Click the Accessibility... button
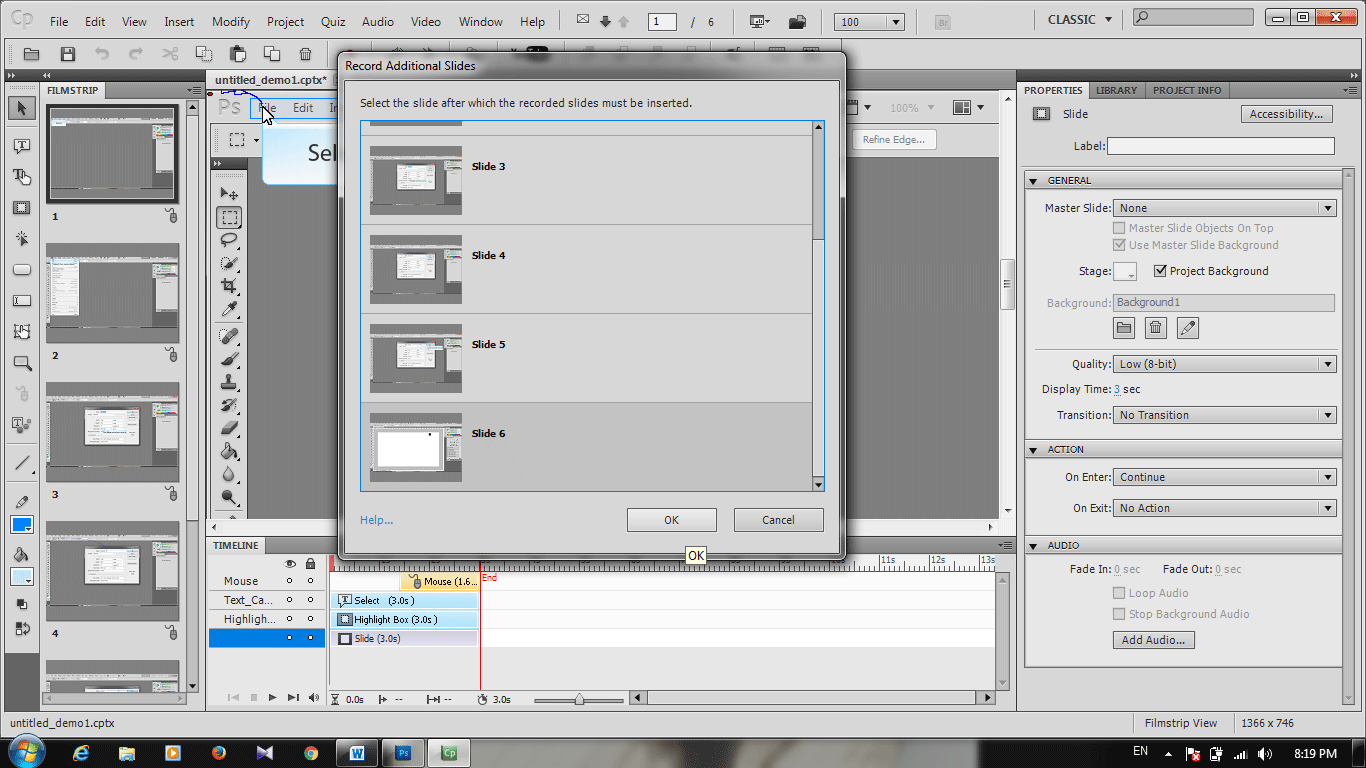This screenshot has width=1366, height=768. (1286, 114)
